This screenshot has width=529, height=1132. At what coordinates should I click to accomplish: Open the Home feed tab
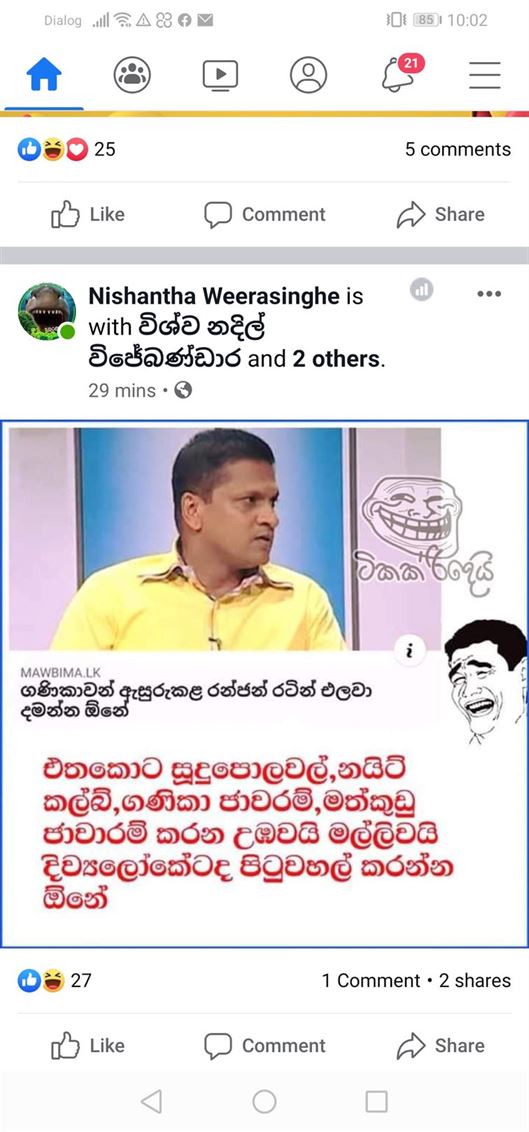click(44, 74)
